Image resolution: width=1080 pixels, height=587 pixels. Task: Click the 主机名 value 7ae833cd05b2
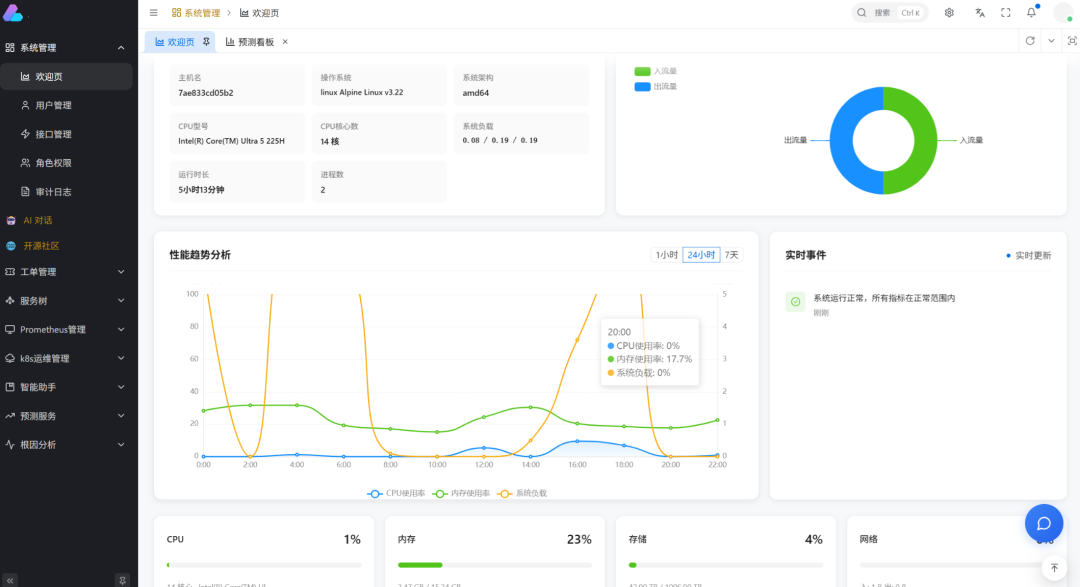pyautogui.click(x=206, y=93)
